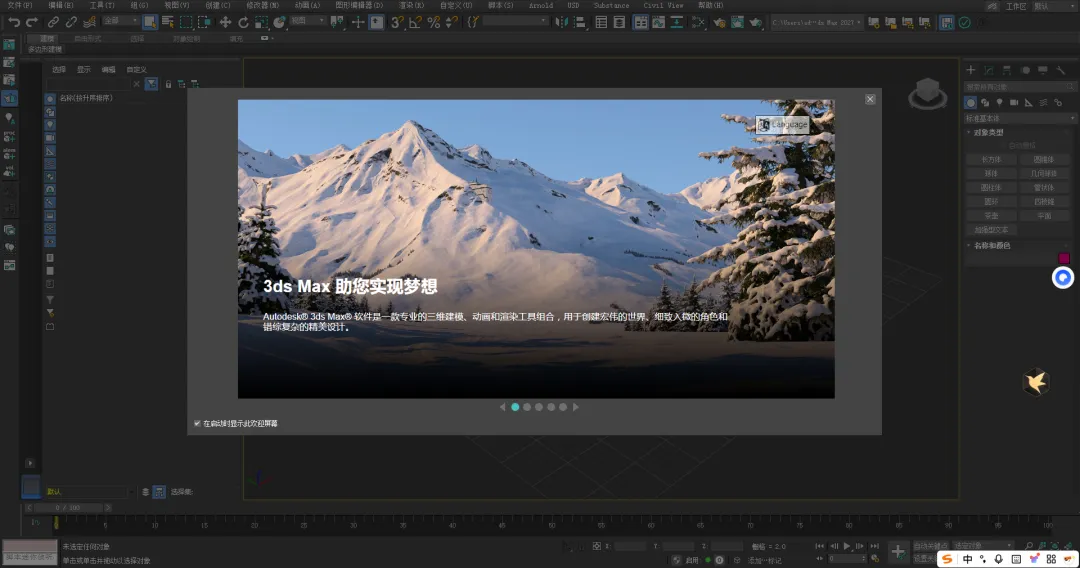The height and width of the screenshot is (568, 1080).
Task: Open the 渲染(R) menu
Action: pos(411,6)
